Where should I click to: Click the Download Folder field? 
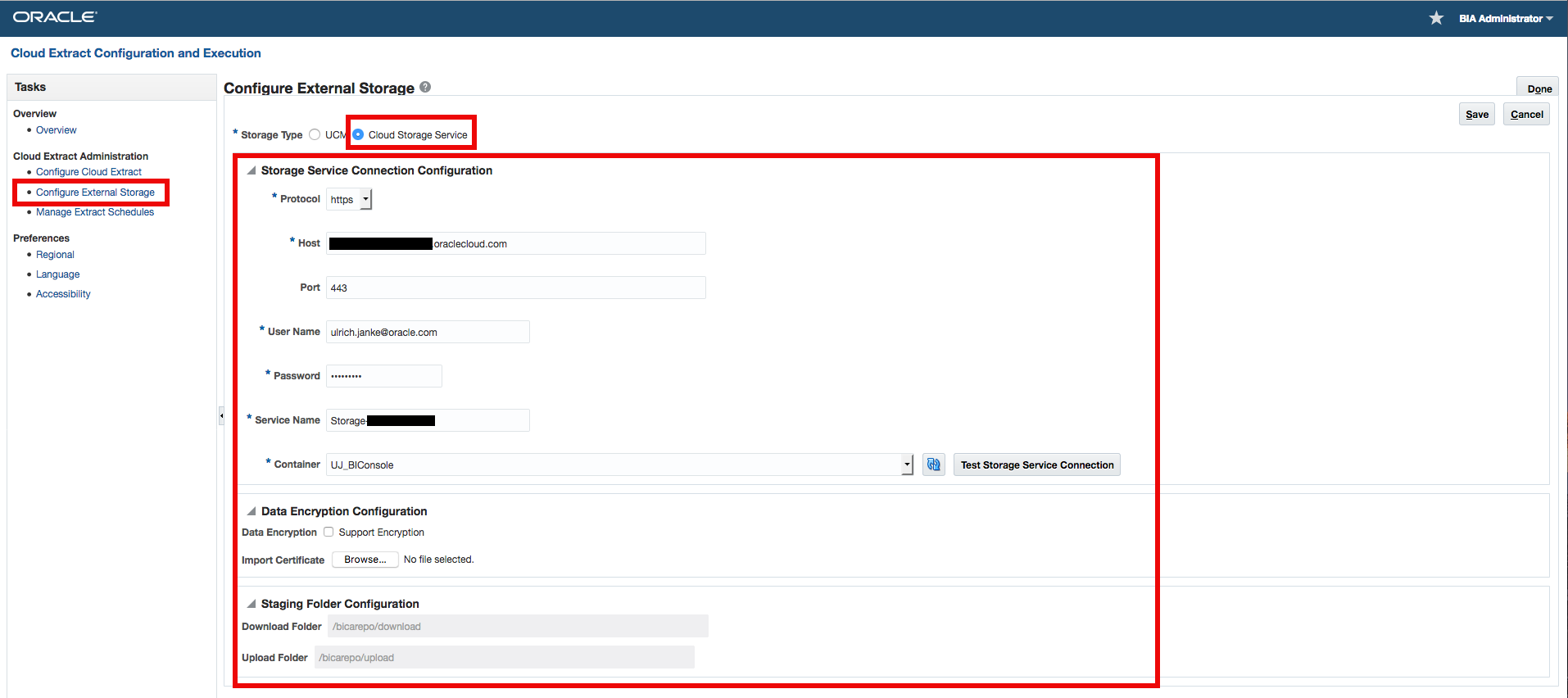point(518,626)
